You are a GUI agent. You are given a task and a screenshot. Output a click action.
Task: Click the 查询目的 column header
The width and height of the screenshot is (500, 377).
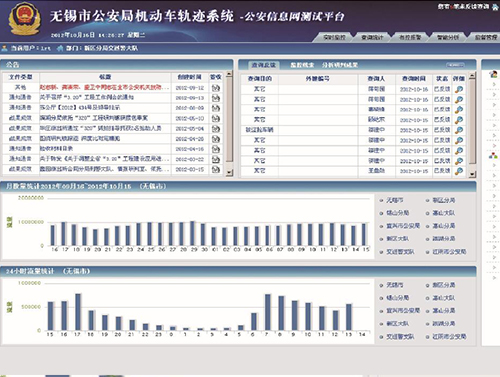[260, 79]
